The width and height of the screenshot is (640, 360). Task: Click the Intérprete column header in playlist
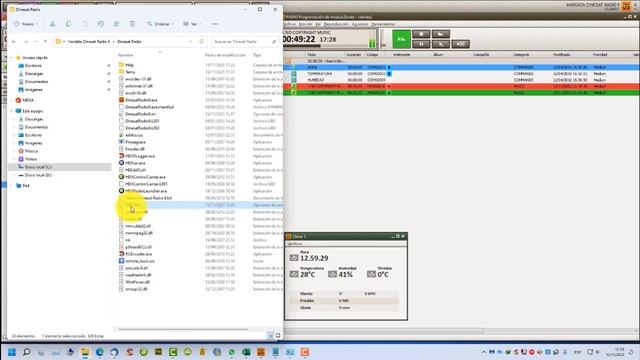(x=402, y=55)
